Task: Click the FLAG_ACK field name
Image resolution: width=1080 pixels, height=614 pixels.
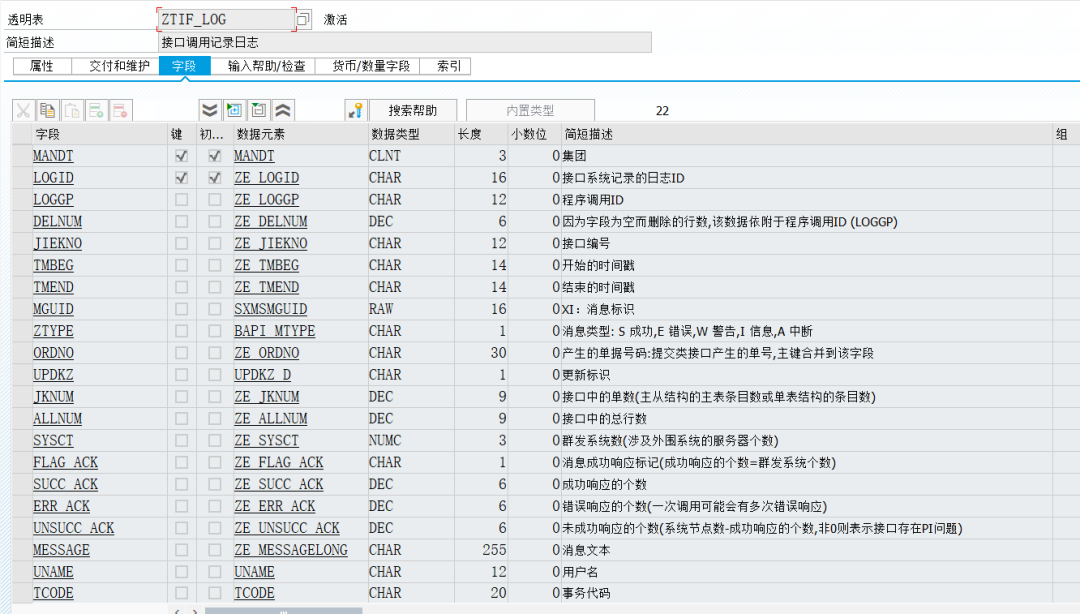Action: (65, 462)
